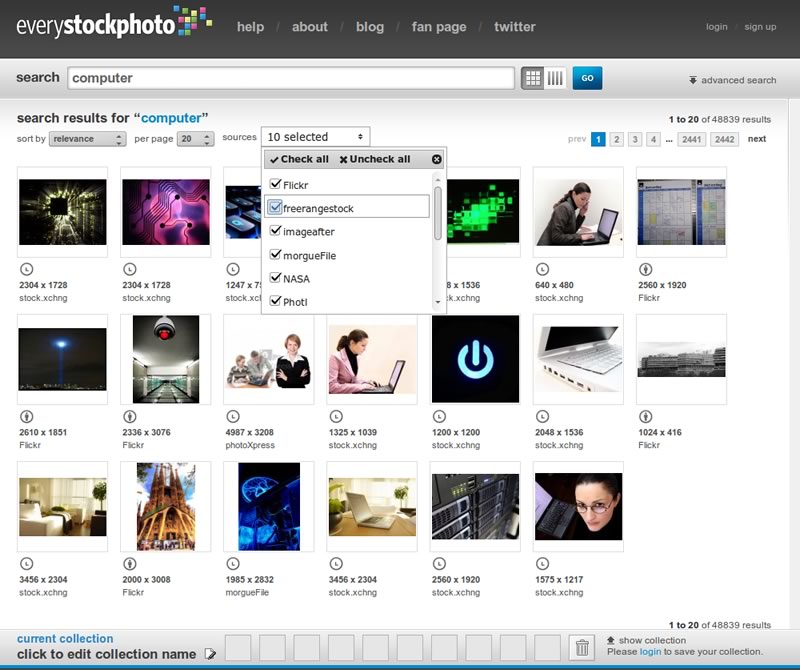Open the sort by relevance dropdown
The height and width of the screenshot is (670, 800).
pyautogui.click(x=88, y=139)
